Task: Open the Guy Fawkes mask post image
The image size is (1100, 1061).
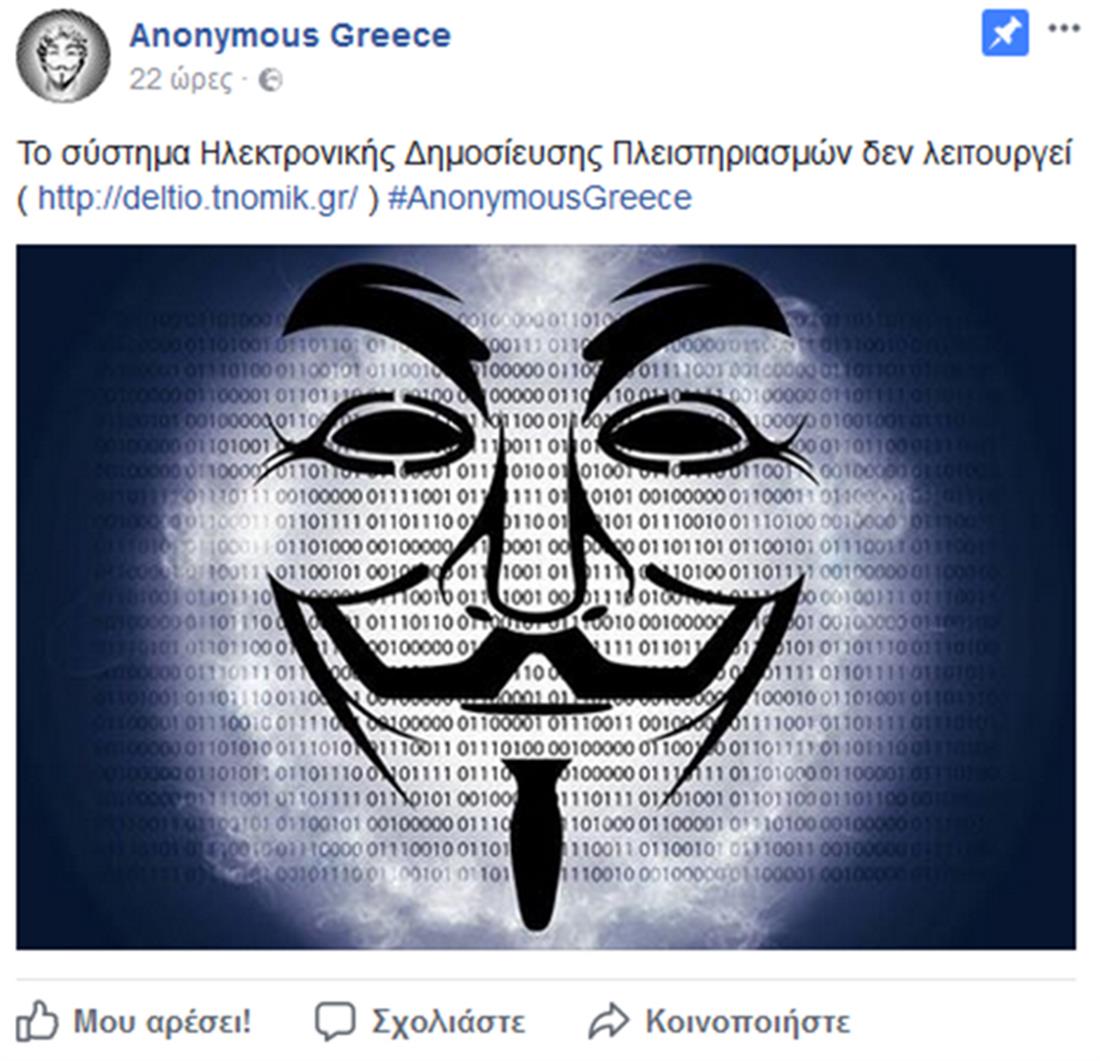Action: tap(546, 597)
